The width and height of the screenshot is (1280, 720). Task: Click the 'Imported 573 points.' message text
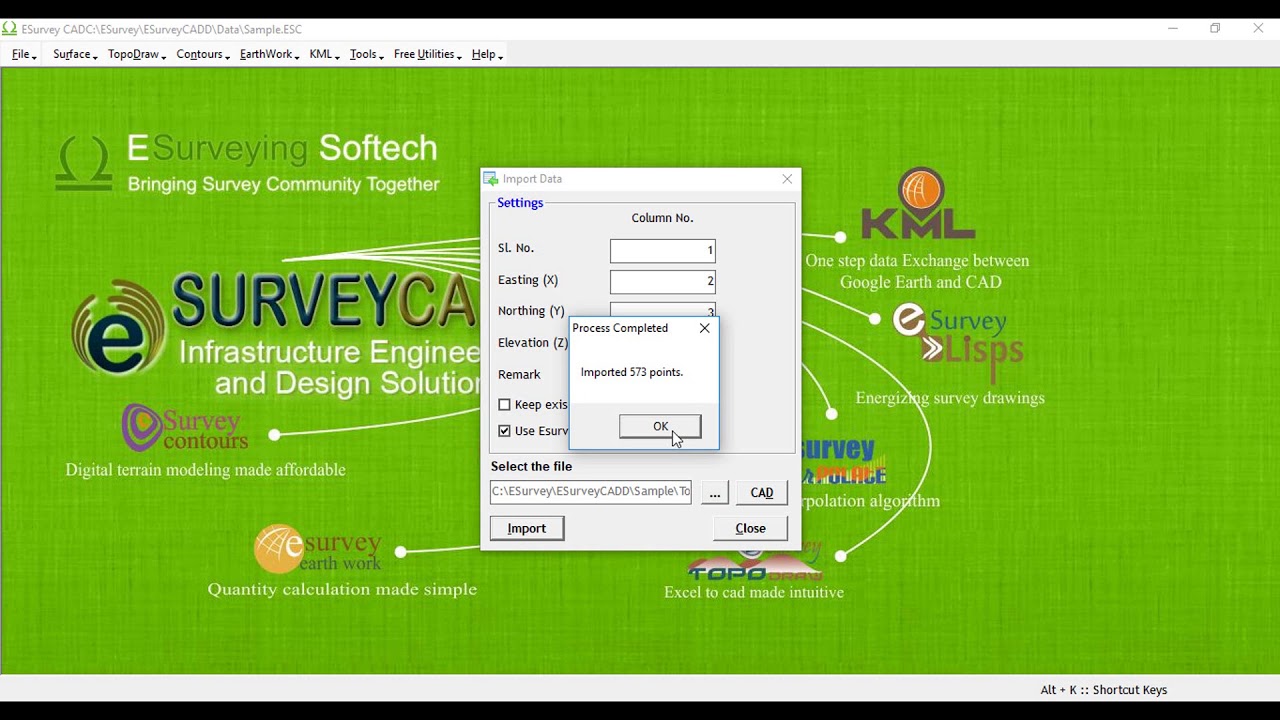[632, 372]
